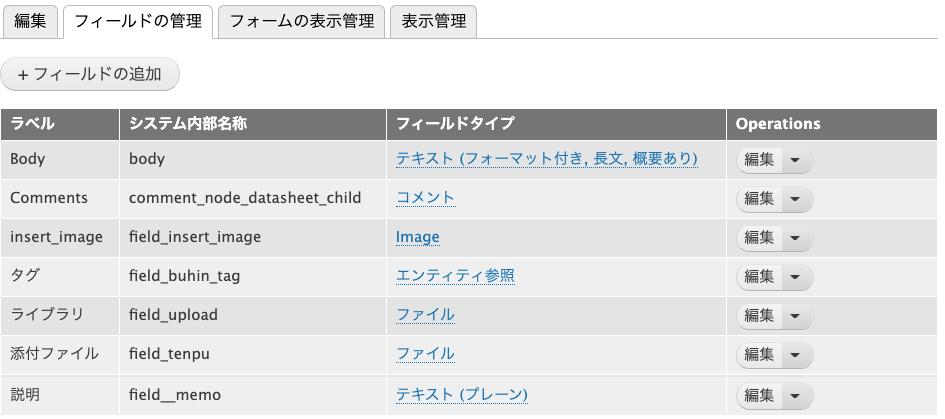Click the フィールドの追加 button
The image size is (945, 419).
click(x=90, y=75)
